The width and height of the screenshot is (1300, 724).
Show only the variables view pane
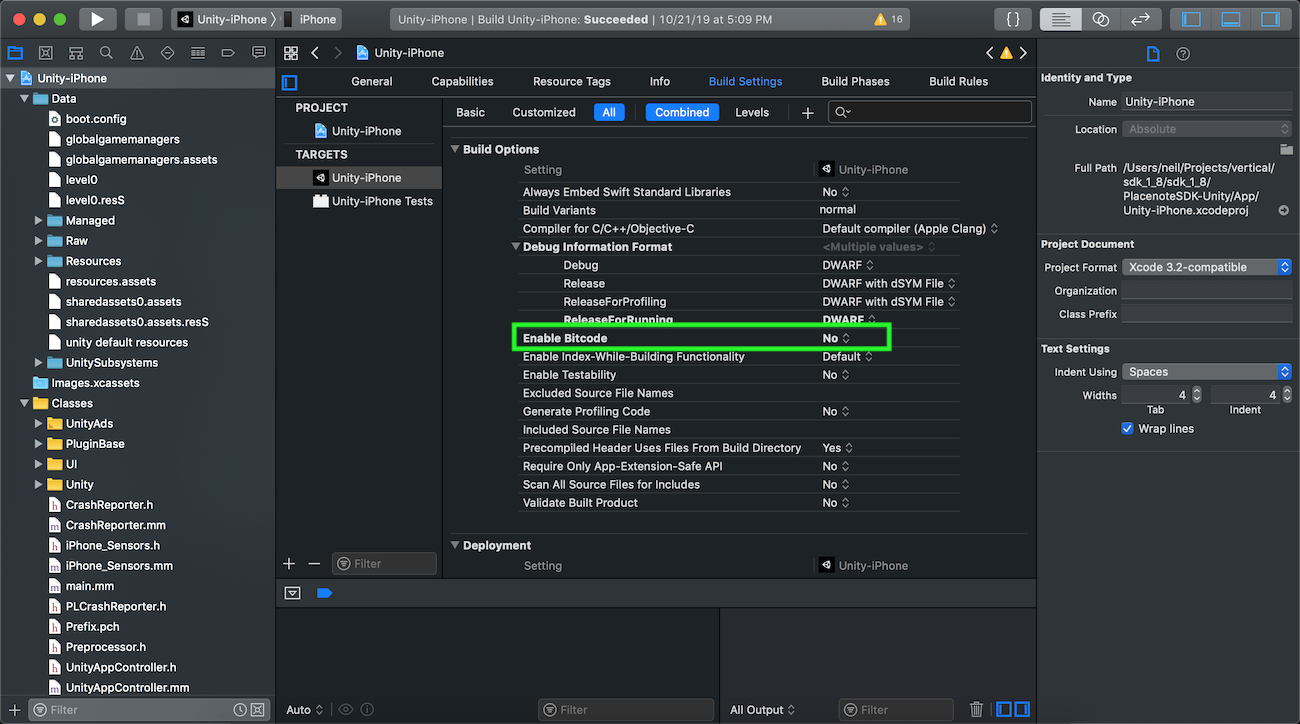coord(1004,709)
